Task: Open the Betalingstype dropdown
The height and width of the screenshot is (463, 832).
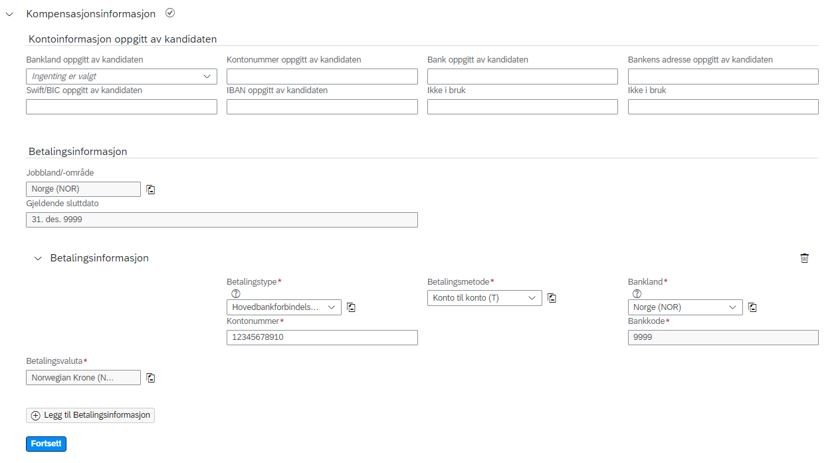Action: click(x=284, y=307)
